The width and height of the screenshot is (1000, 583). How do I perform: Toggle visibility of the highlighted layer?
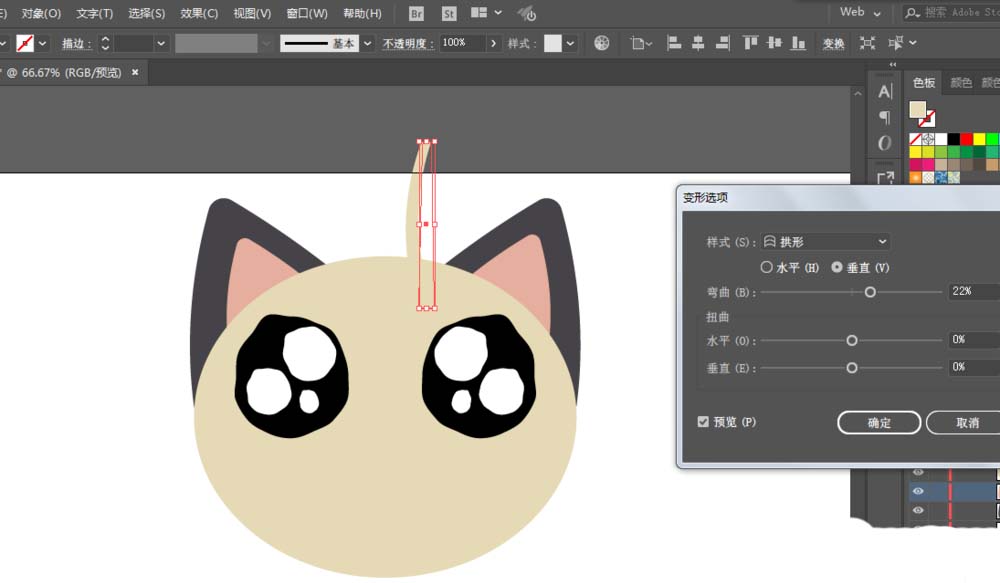(918, 491)
